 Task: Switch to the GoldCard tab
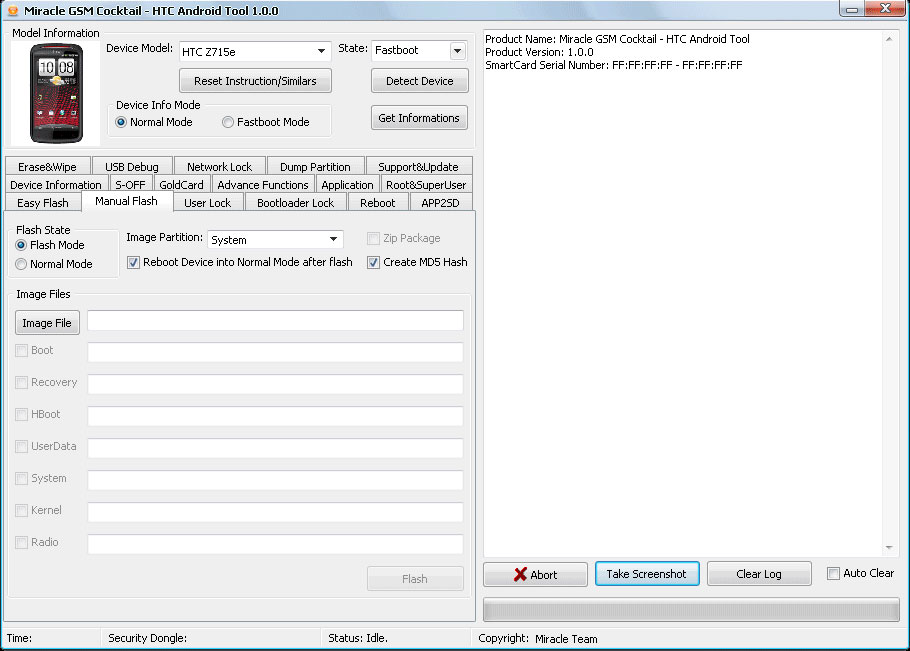(182, 185)
